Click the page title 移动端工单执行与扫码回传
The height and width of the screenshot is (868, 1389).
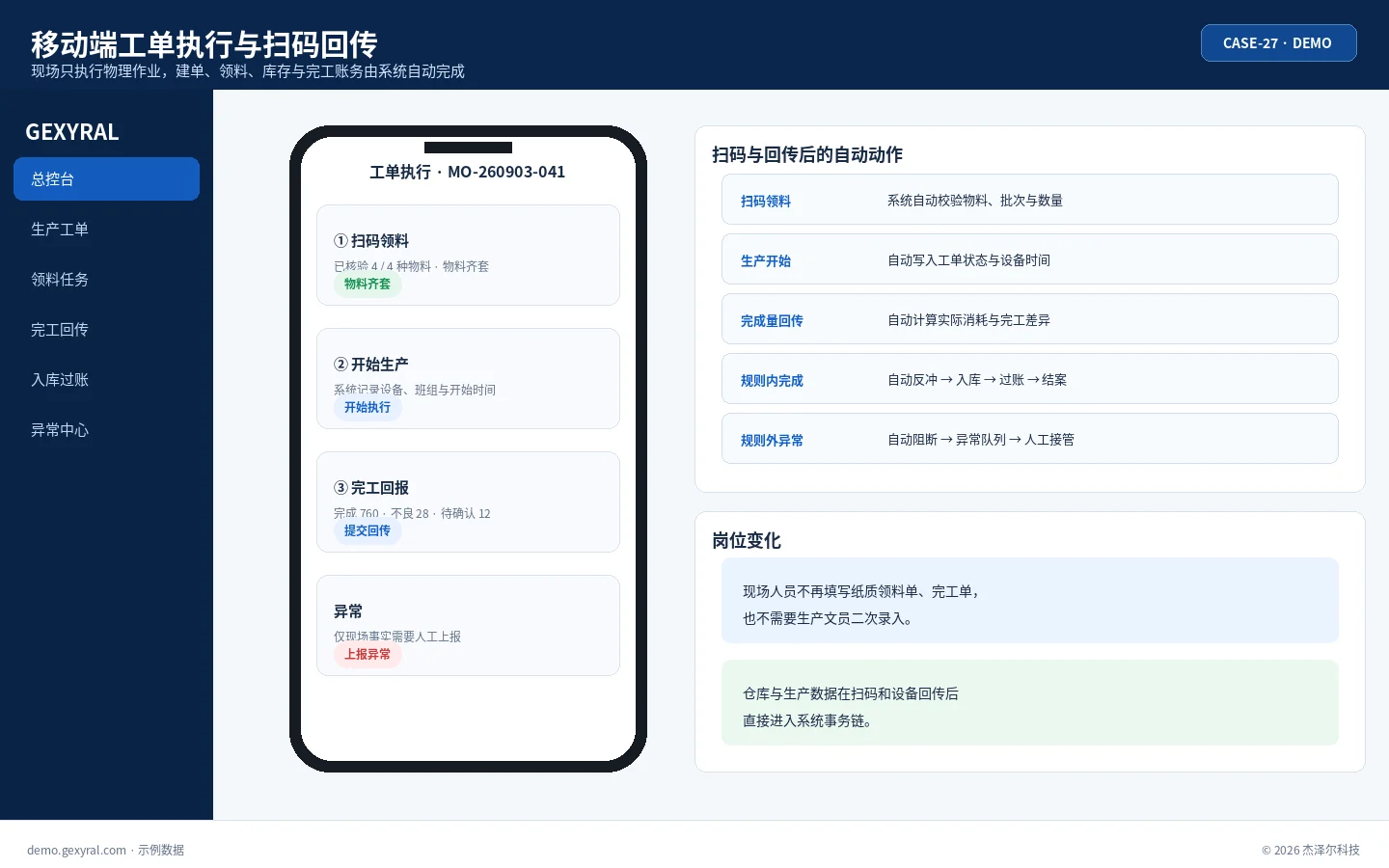click(204, 44)
